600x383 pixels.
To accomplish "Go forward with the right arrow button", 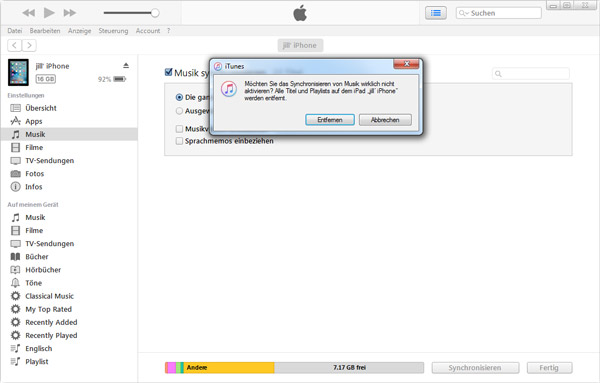I will click(29, 46).
